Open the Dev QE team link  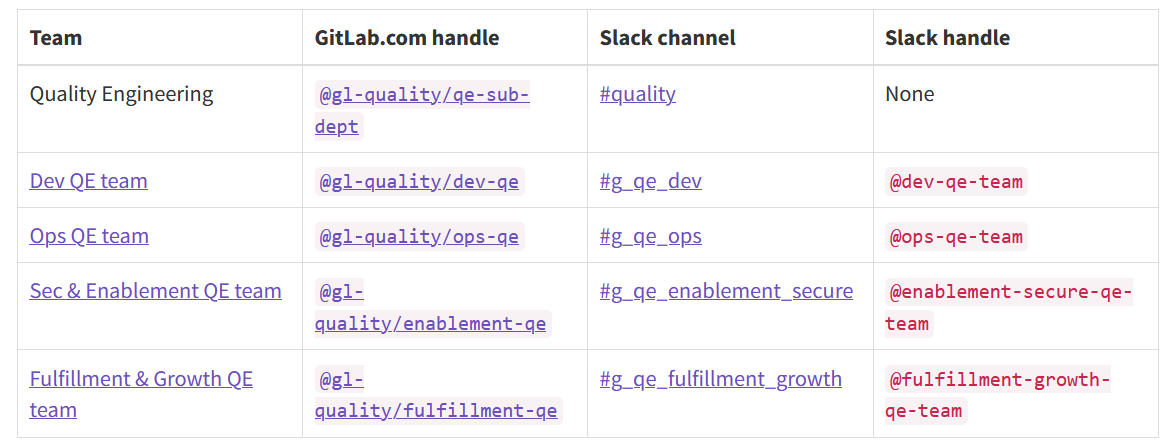coord(88,181)
